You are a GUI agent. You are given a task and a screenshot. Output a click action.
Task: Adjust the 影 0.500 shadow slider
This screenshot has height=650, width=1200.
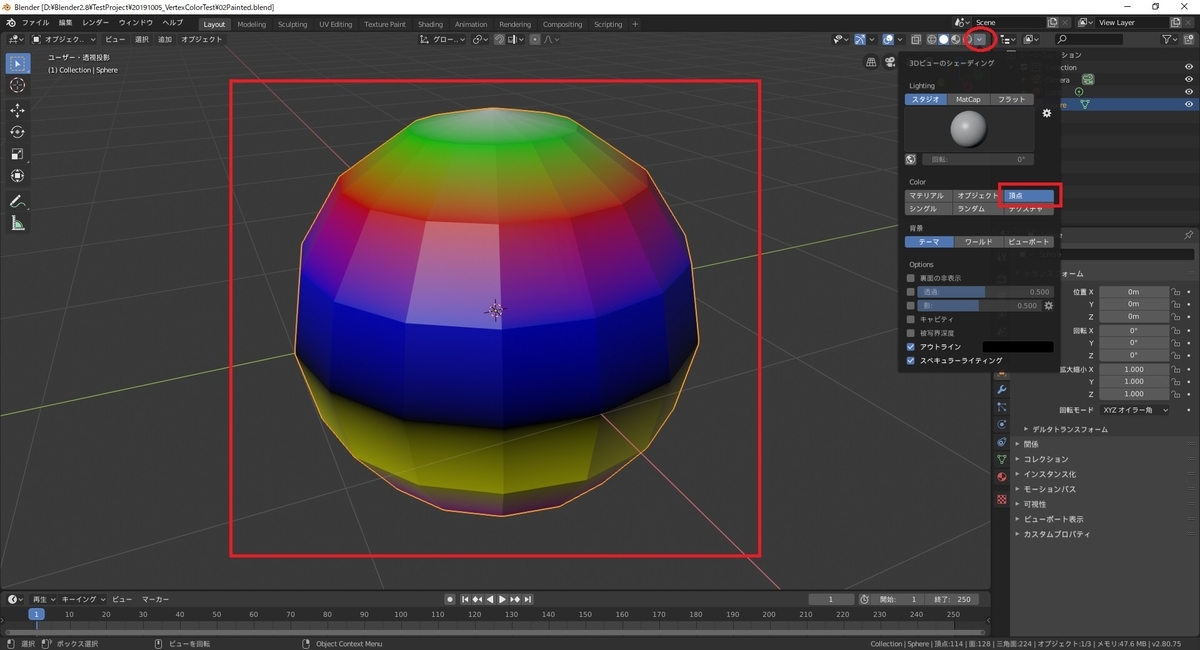coord(980,305)
